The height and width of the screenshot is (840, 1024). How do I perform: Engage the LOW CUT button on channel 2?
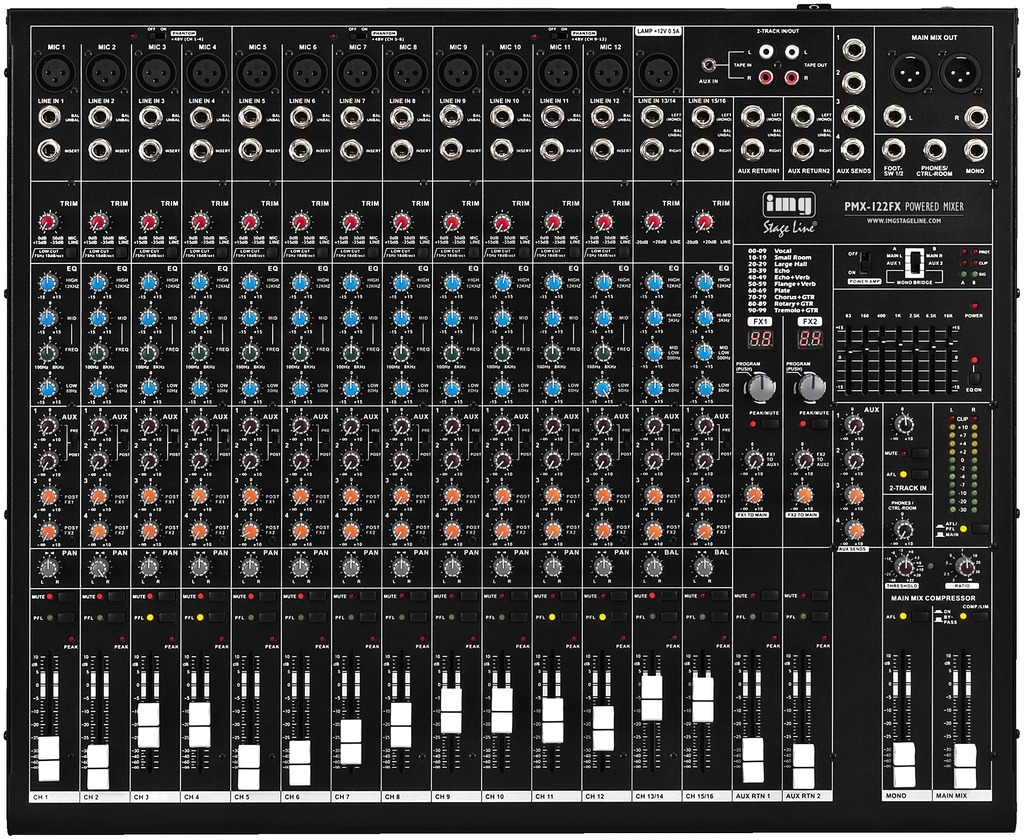[121, 253]
